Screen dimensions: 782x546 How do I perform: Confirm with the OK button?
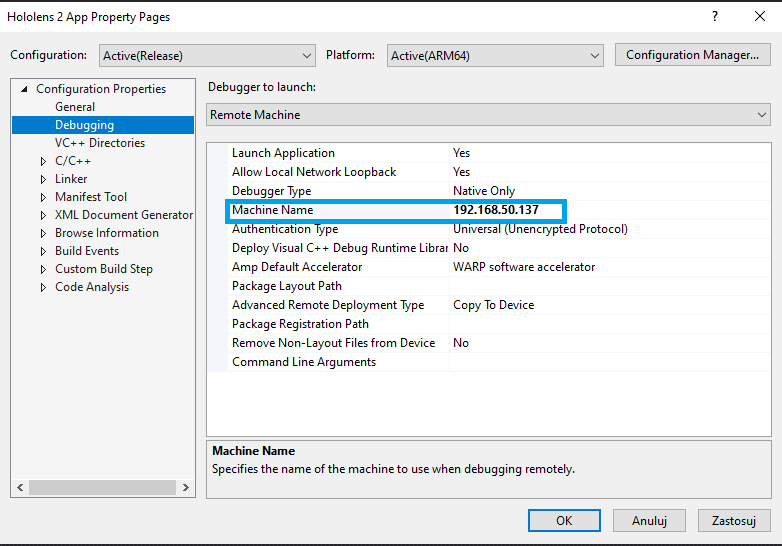pos(564,521)
